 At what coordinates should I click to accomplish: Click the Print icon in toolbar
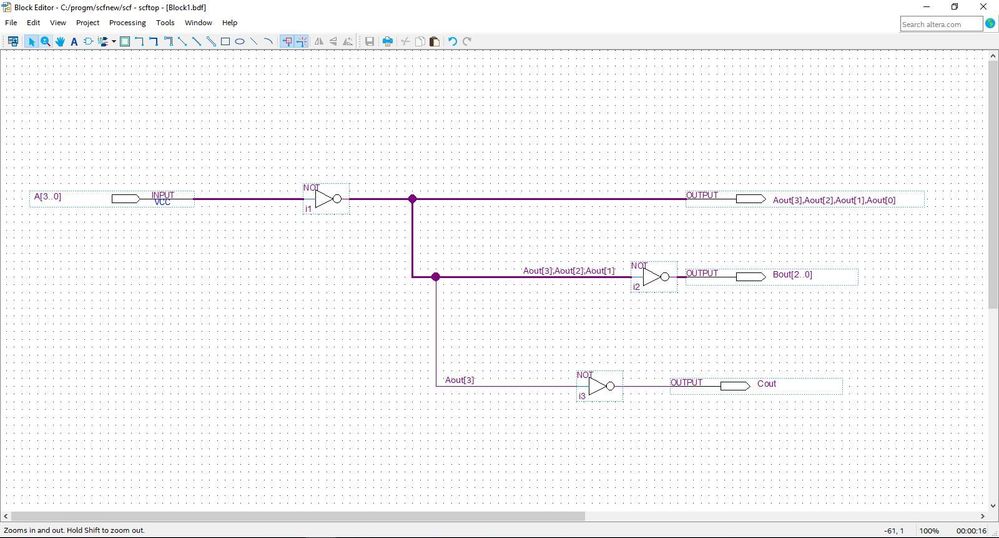click(x=387, y=41)
